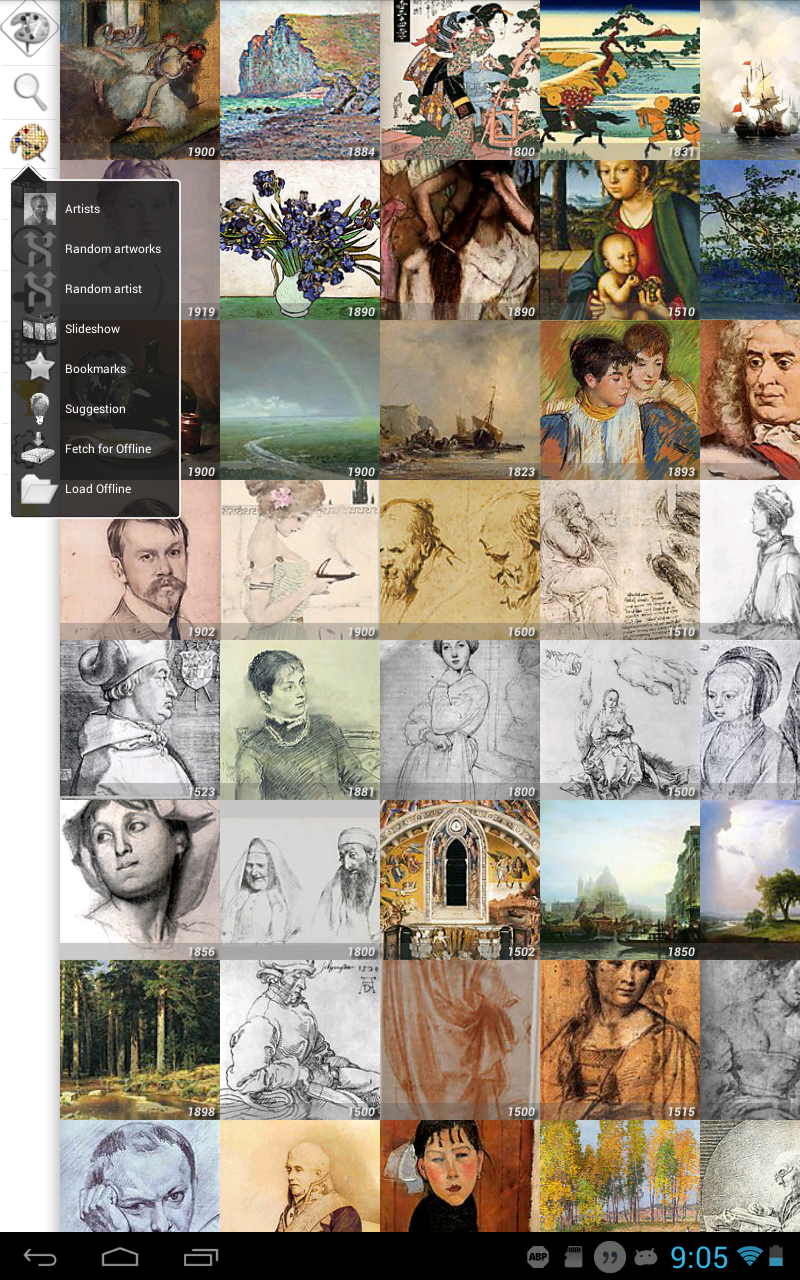This screenshot has width=800, height=1280.
Task: Open beached boat coast painting 1823
Action: (x=460, y=400)
